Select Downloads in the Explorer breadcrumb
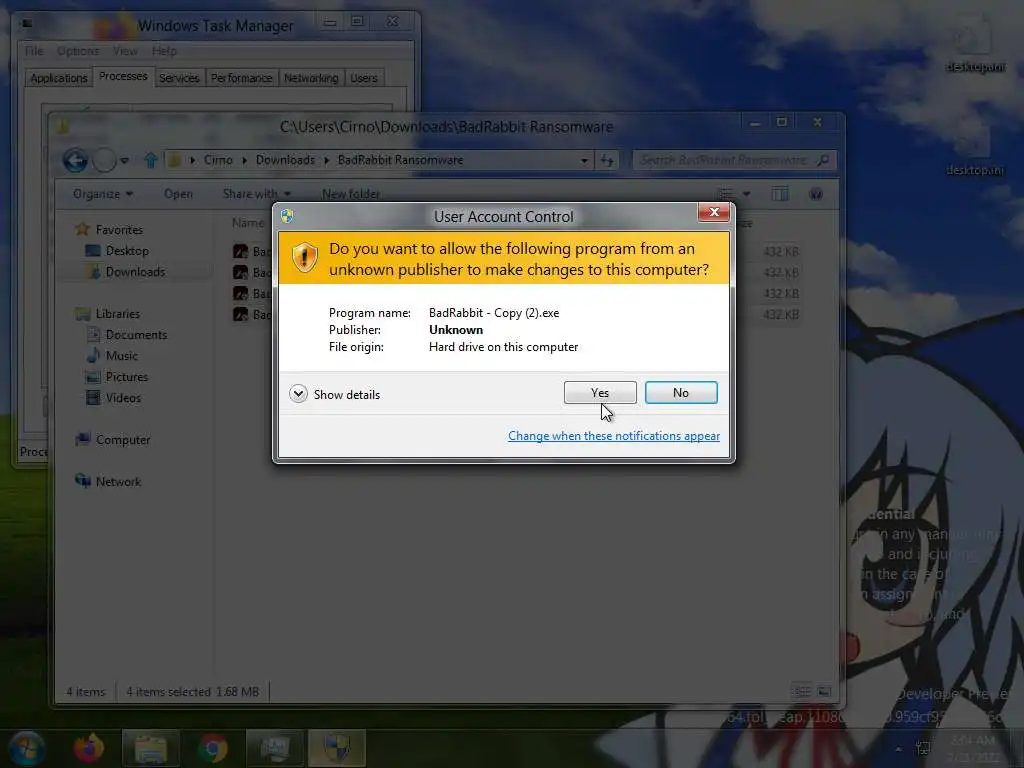Screen dimensions: 1024x768 pos(285,160)
